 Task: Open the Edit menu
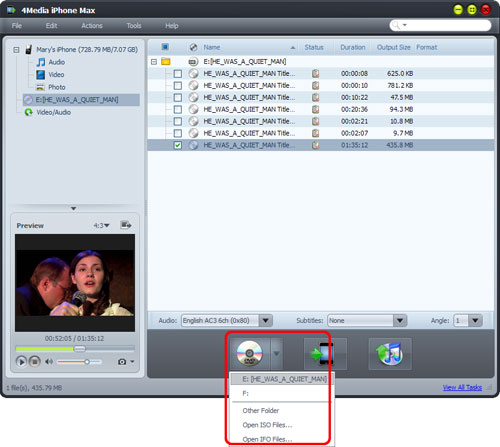coord(51,26)
